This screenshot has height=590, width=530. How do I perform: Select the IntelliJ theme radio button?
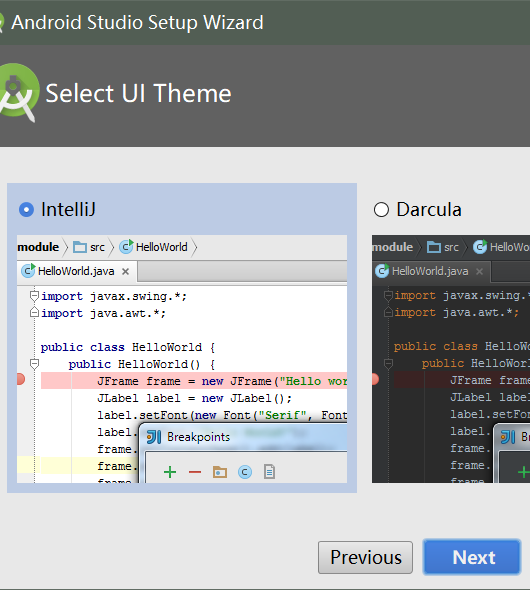click(26, 210)
